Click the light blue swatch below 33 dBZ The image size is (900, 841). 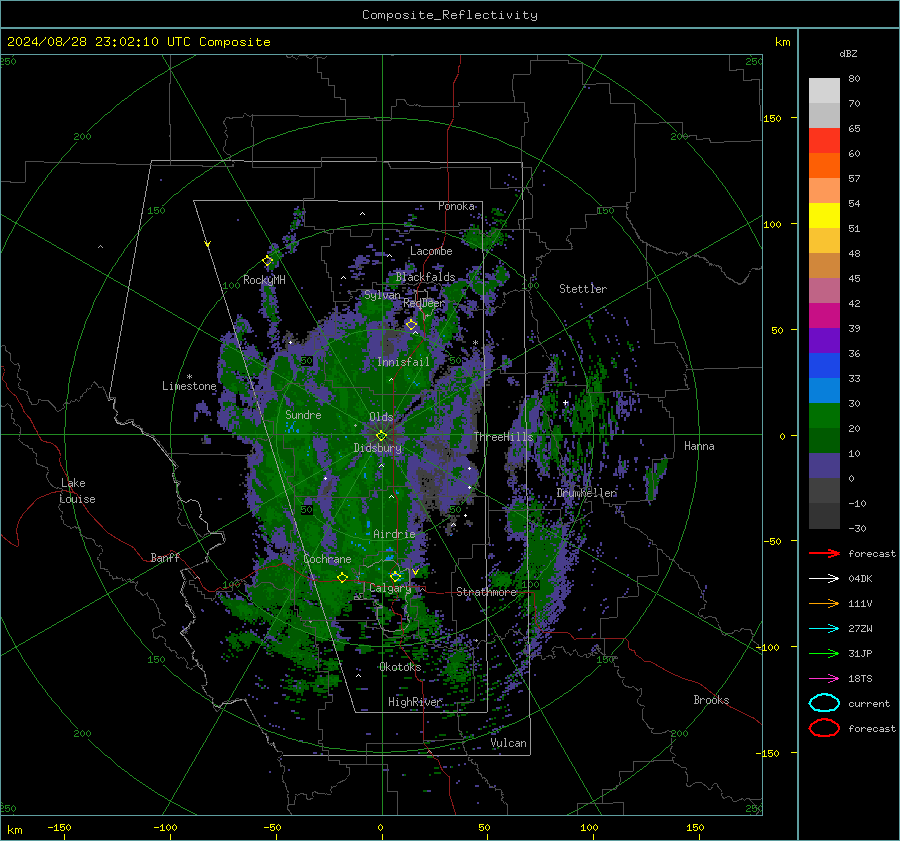tap(824, 390)
